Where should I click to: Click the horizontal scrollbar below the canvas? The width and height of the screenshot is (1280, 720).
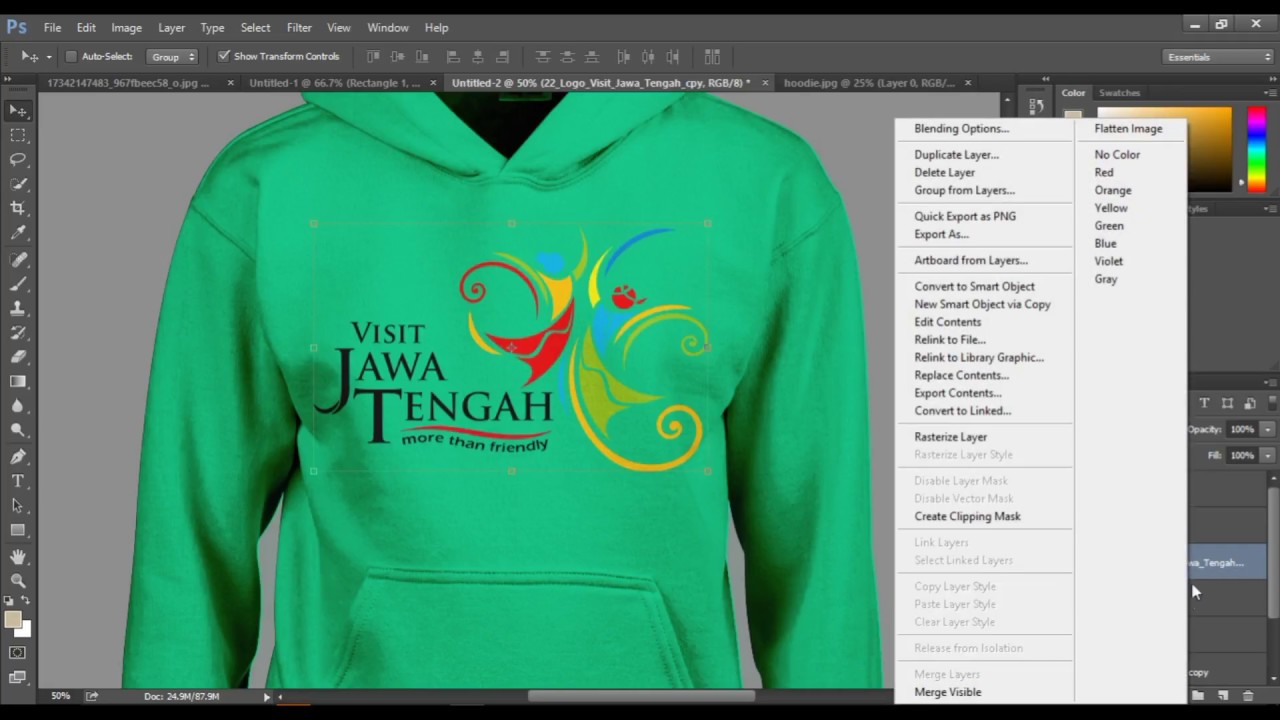[x=641, y=696]
